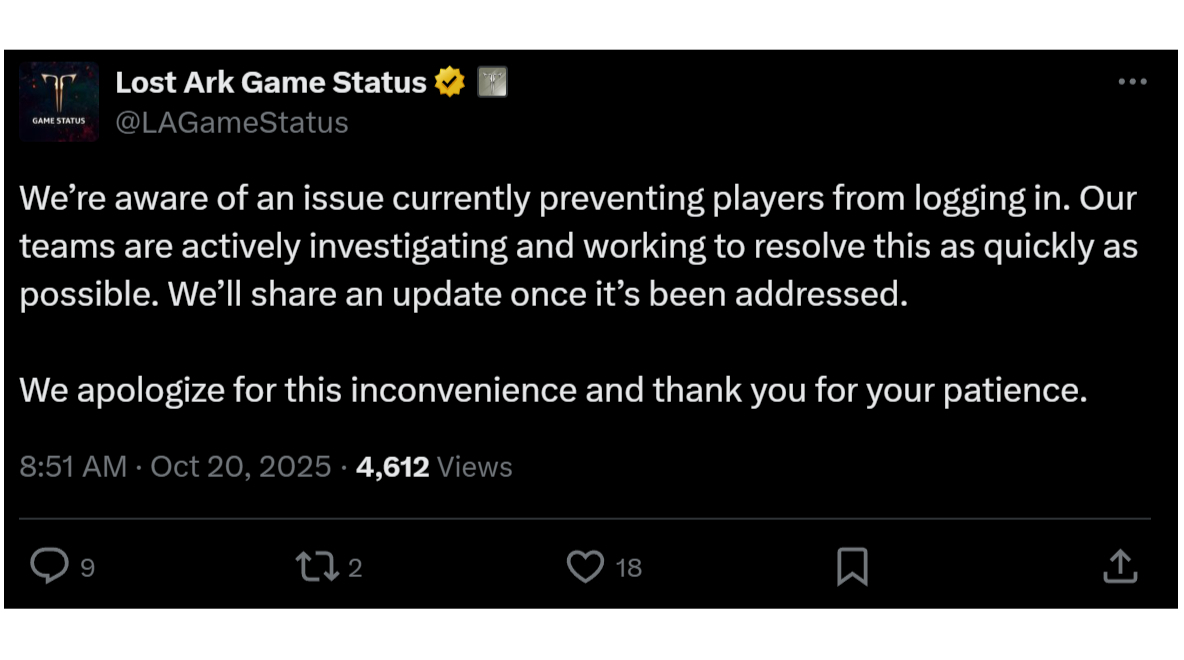Viewport: 1184px width, 660px height.
Task: Click the Lost Ark Game Status display name
Action: pyautogui.click(x=271, y=82)
